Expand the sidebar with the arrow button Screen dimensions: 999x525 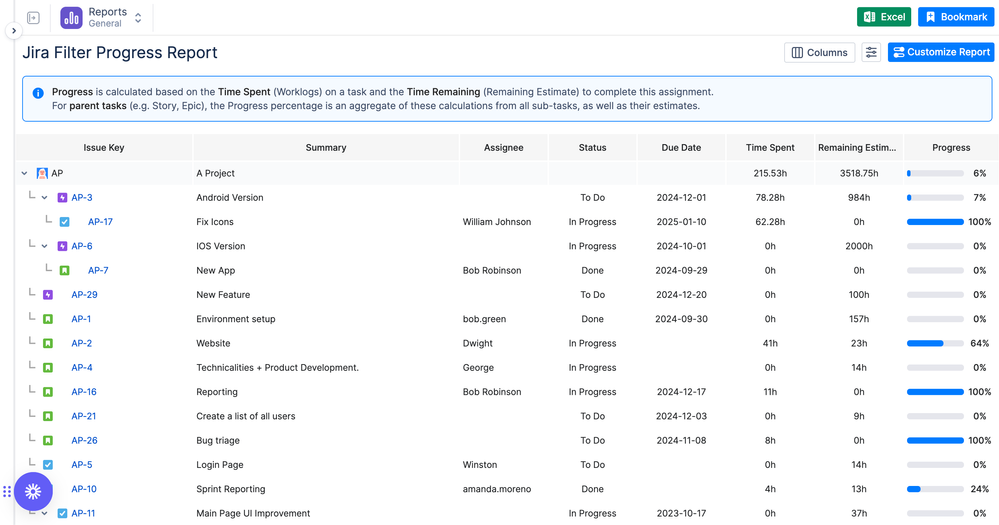14,31
